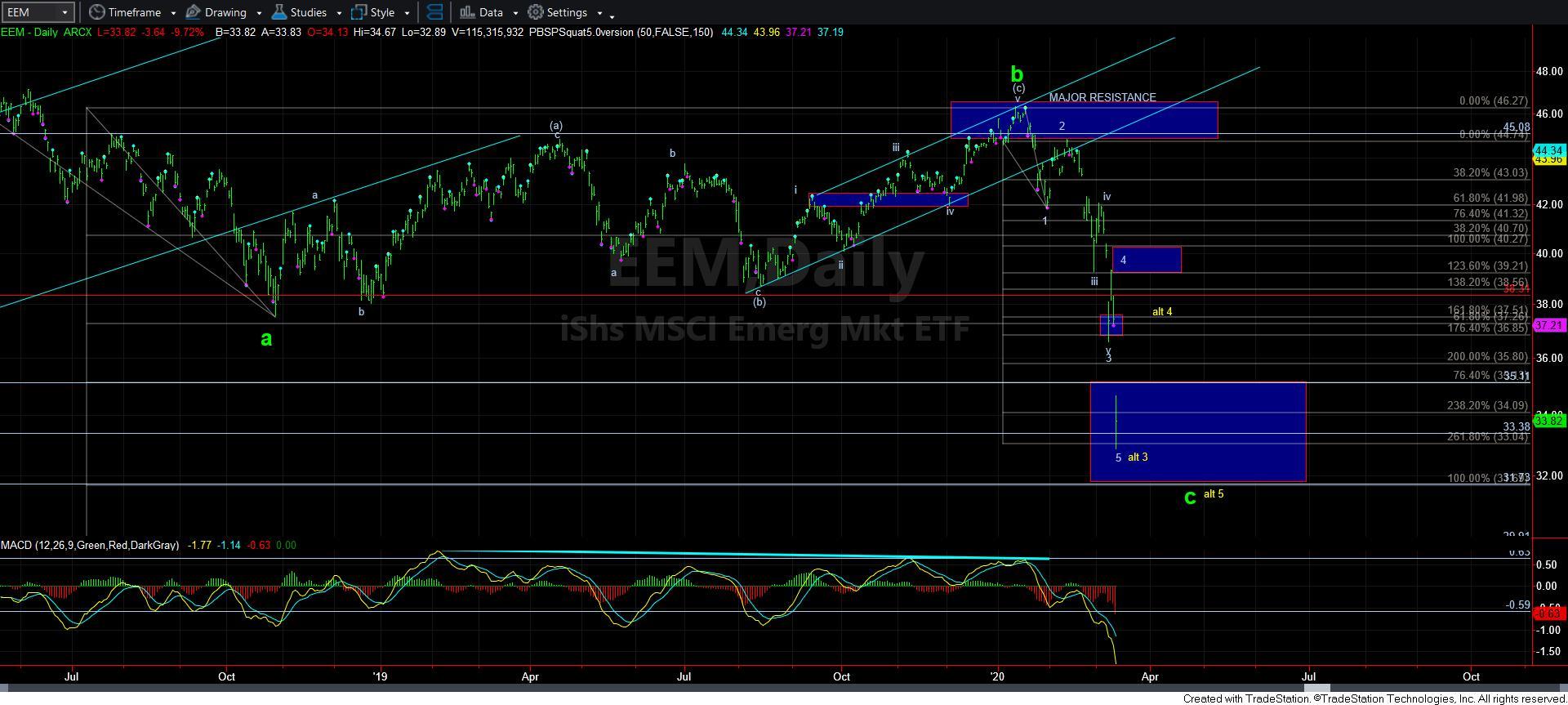Click the 36.00 price axis label
The image size is (1568, 705).
[x=1549, y=358]
